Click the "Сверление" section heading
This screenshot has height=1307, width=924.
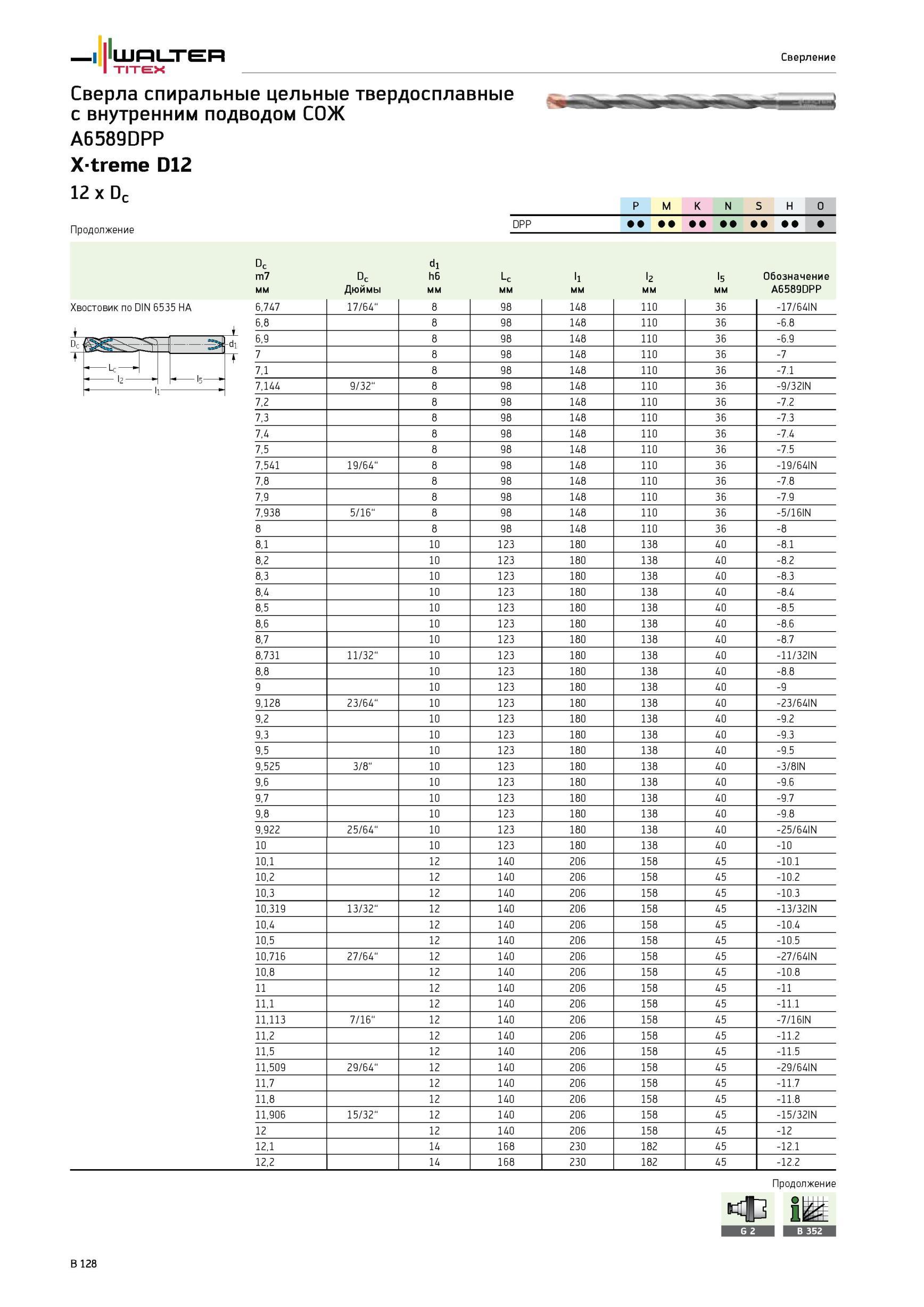point(808,57)
